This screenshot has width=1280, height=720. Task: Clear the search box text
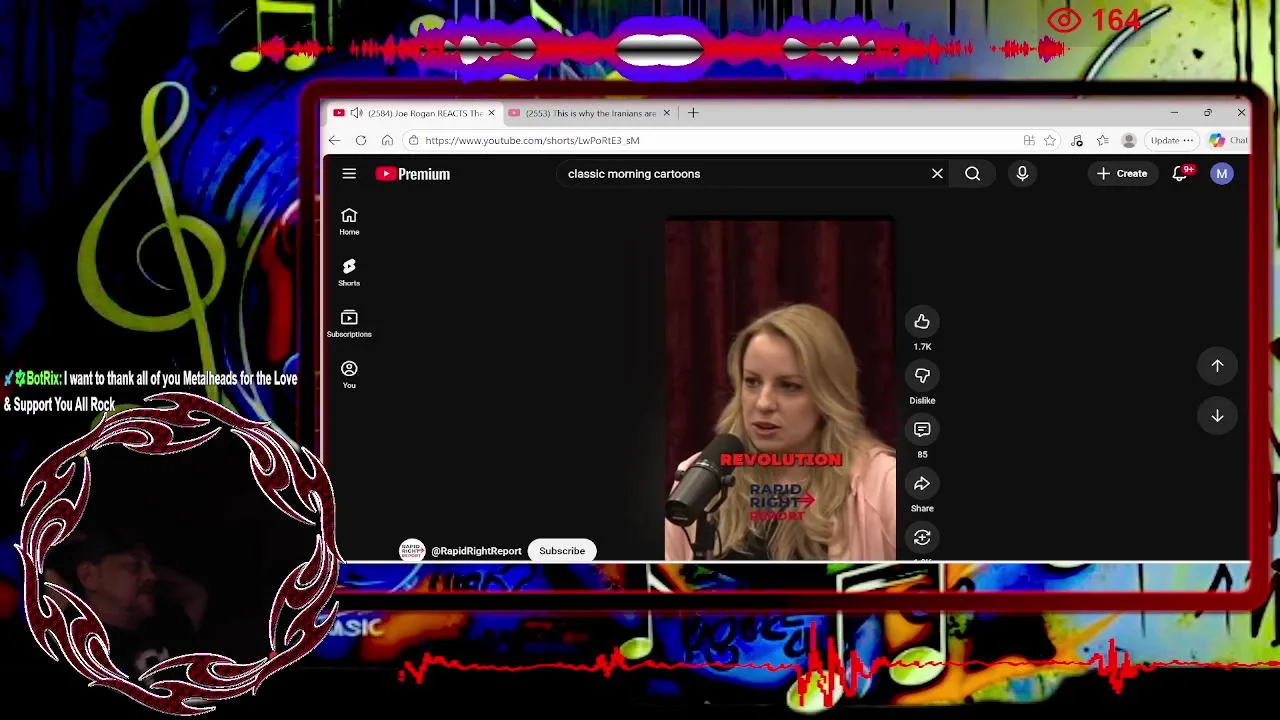point(937,174)
